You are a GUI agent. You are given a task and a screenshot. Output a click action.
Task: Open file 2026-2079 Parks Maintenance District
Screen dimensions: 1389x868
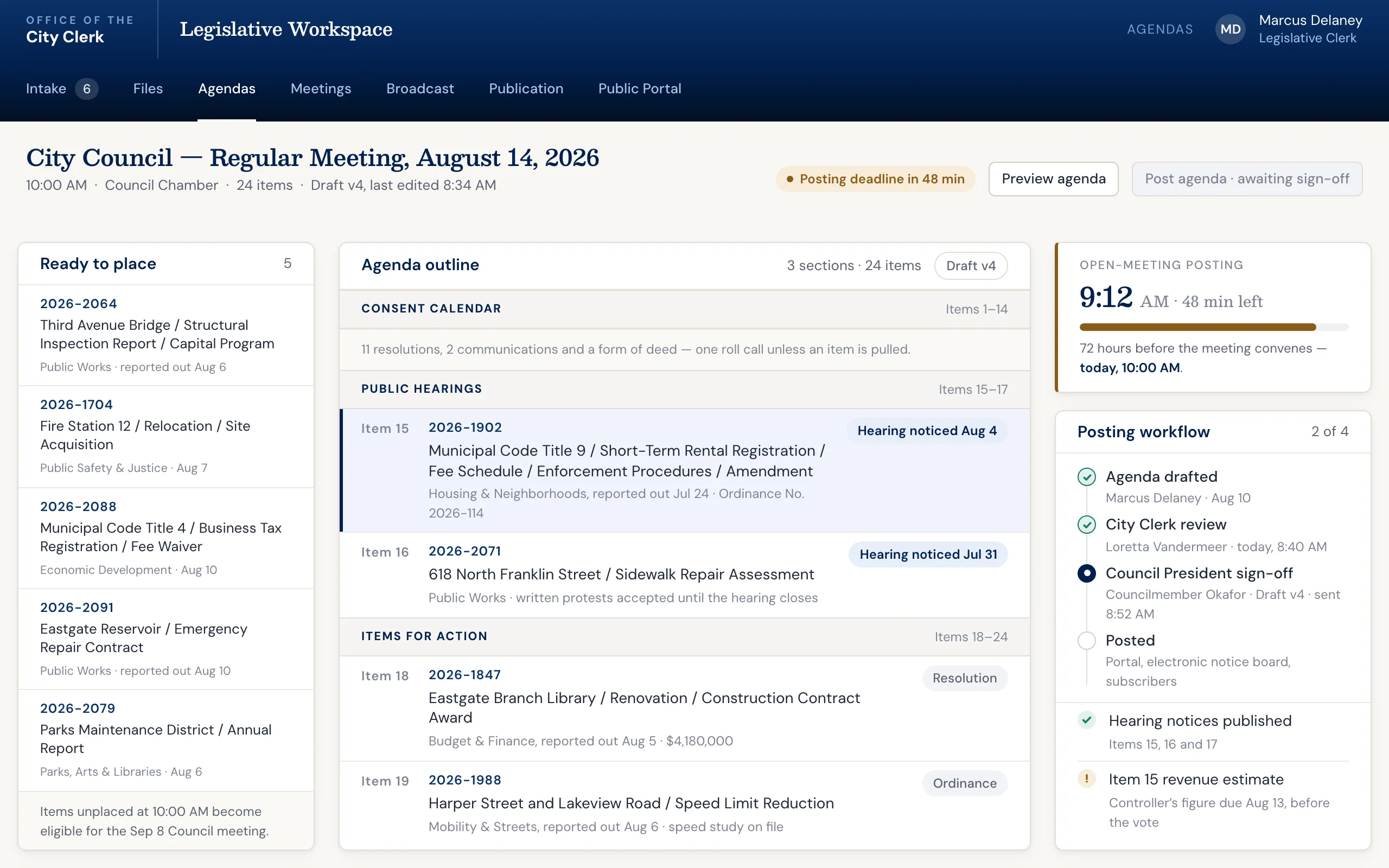(x=166, y=741)
